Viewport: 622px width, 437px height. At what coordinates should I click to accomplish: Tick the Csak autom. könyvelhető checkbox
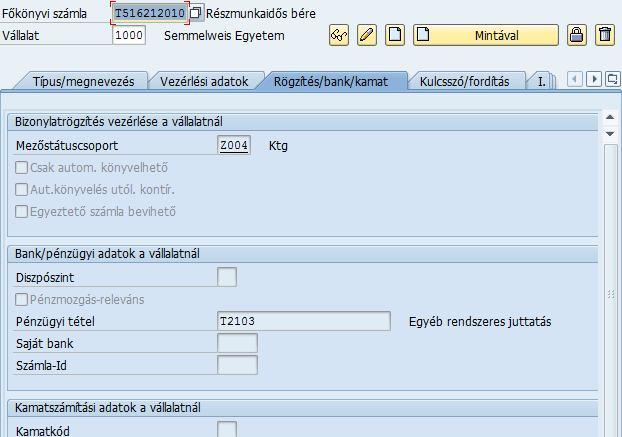click(21, 167)
